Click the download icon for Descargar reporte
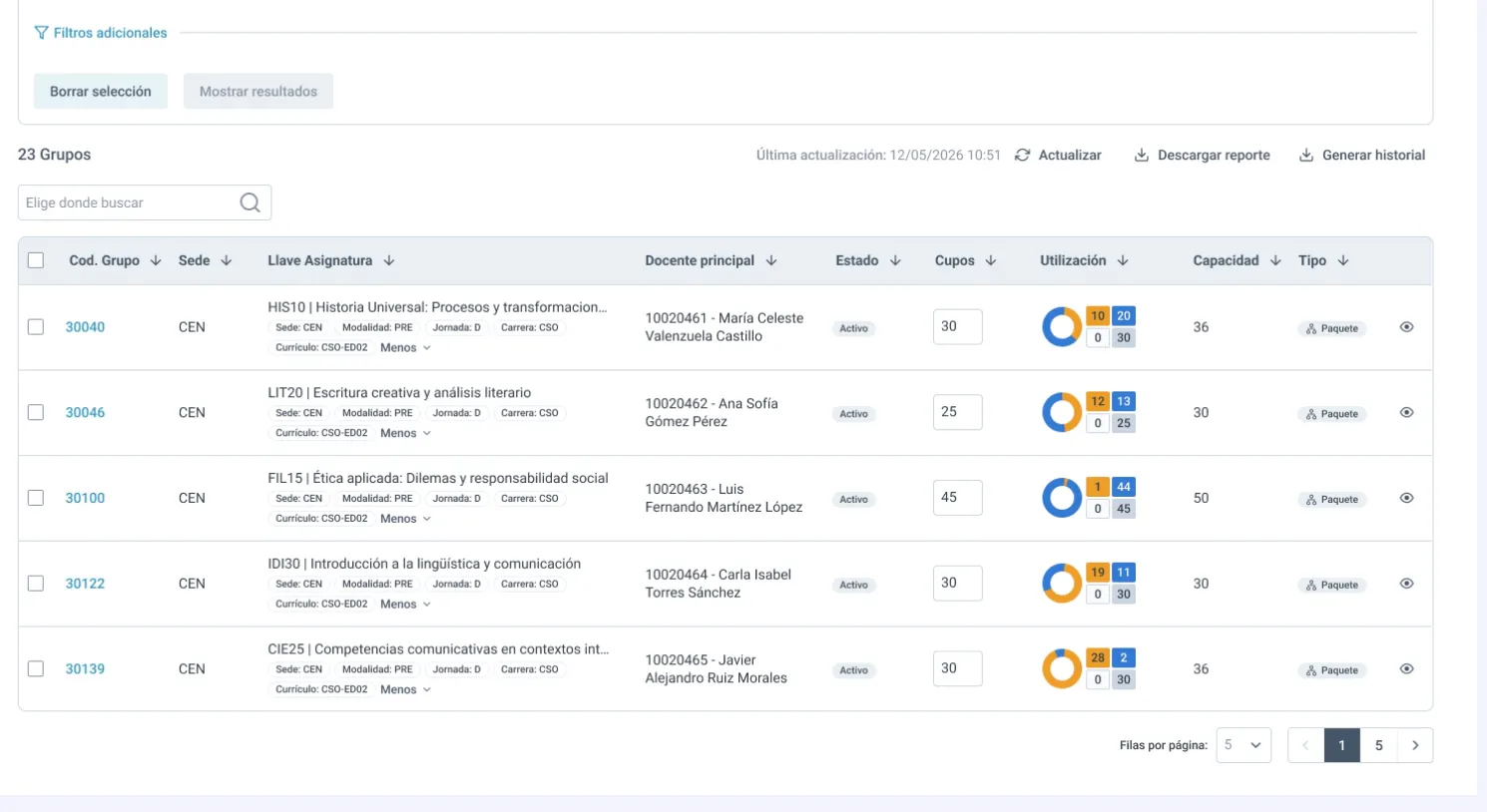This screenshot has height=812, width=1487. pos(1142,155)
